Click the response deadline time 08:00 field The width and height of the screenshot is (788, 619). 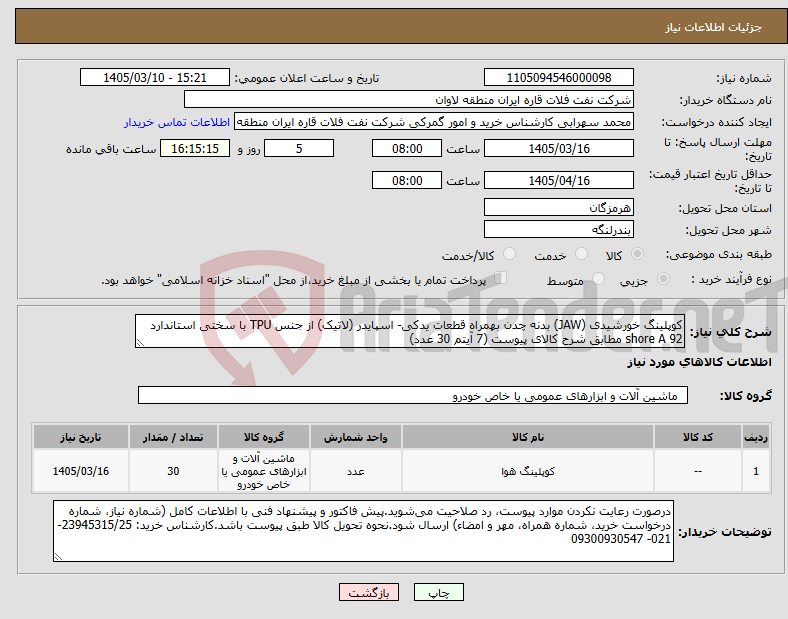[x=407, y=148]
